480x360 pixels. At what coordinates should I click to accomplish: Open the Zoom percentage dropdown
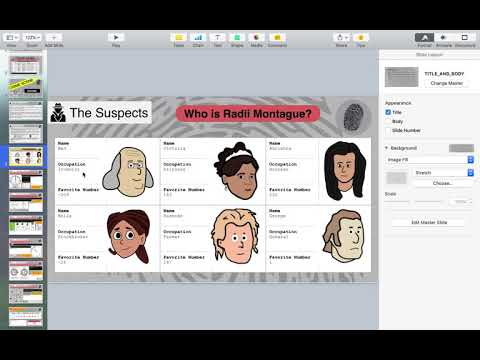point(32,38)
